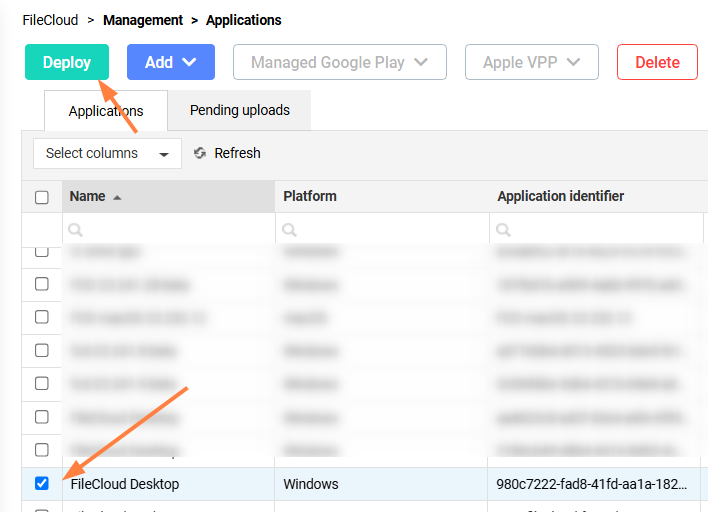Select the Applications tab
Image resolution: width=708 pixels, height=512 pixels.
pyautogui.click(x=105, y=111)
